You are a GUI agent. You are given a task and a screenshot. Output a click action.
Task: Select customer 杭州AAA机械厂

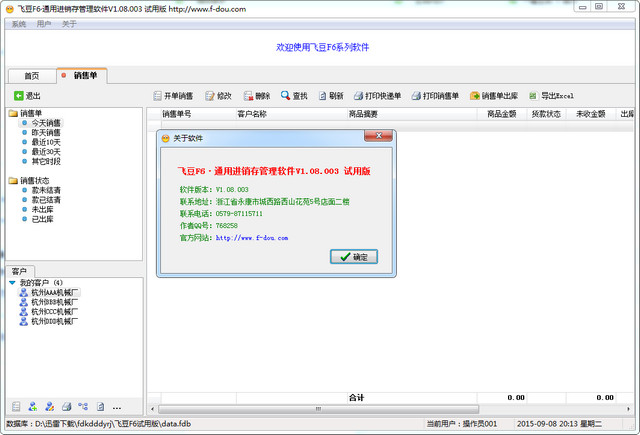[55, 293]
